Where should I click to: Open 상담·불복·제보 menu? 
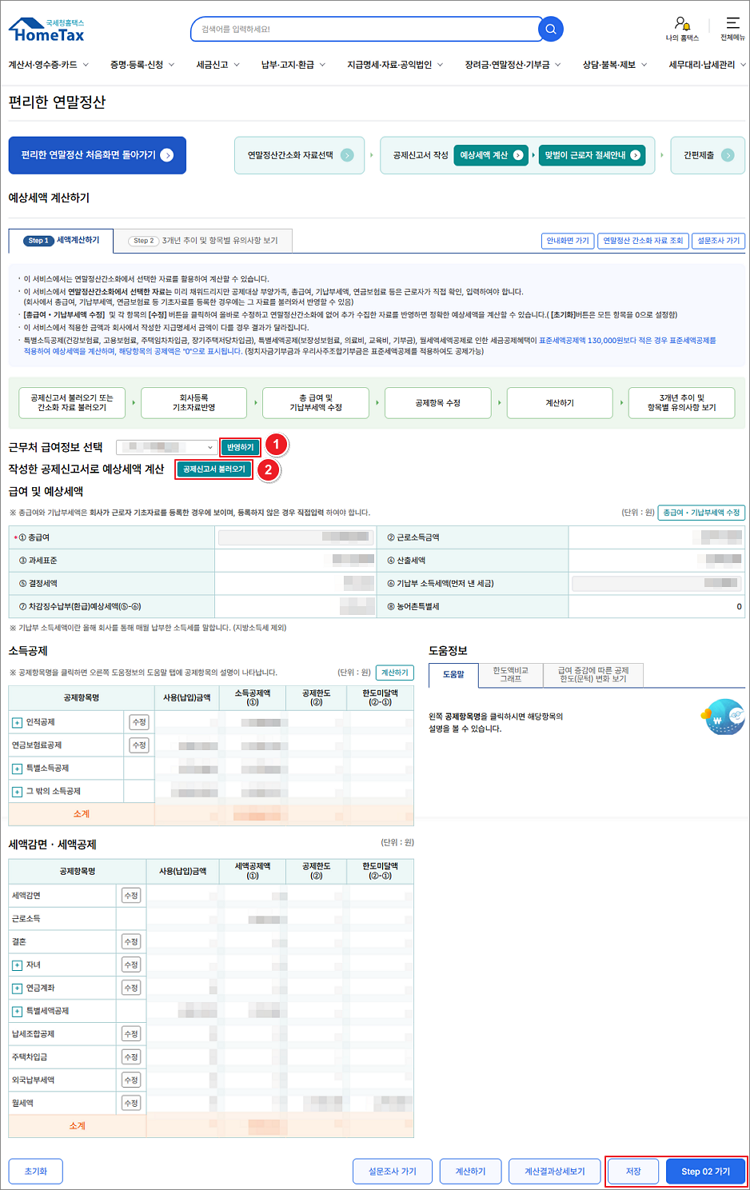tap(615, 65)
